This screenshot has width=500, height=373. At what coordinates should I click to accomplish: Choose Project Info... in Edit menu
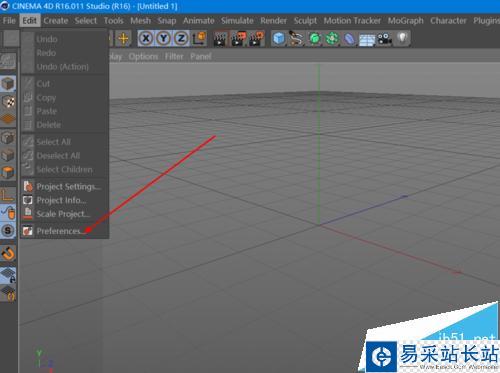(x=65, y=200)
